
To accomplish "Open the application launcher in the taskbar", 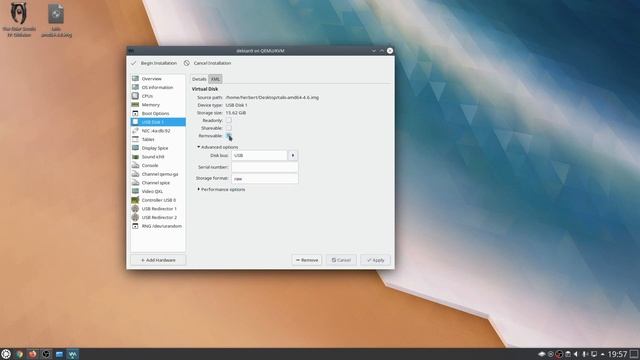I will 6,354.
